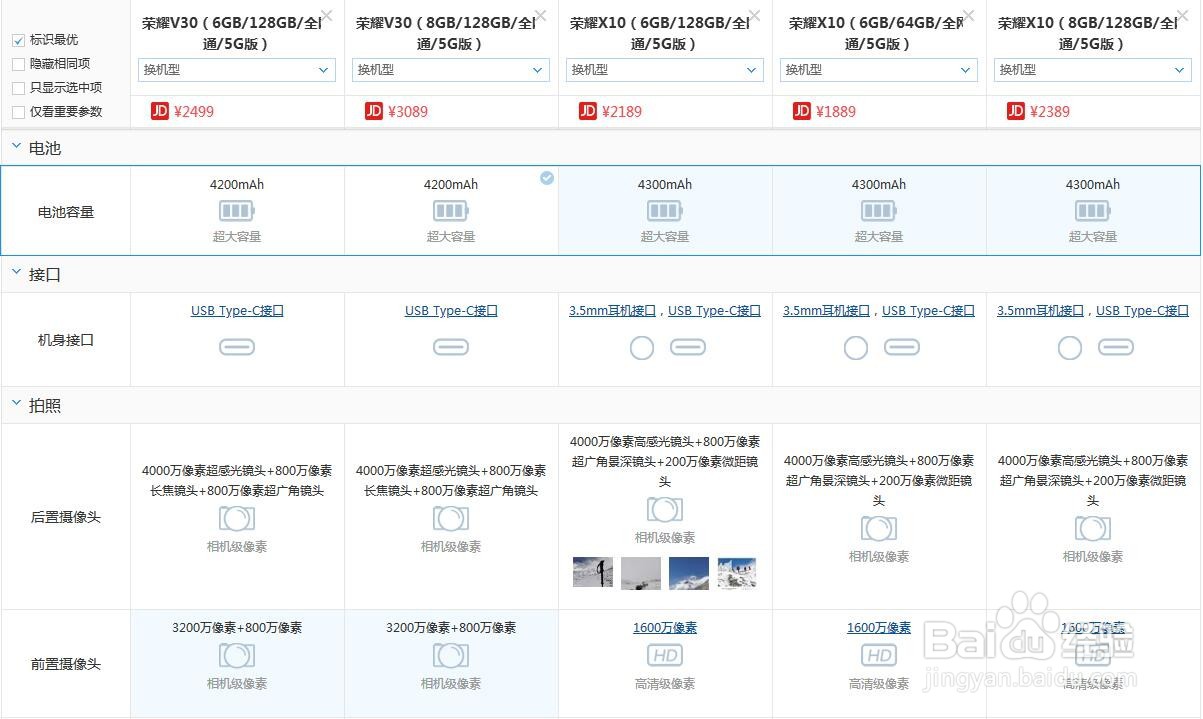The width and height of the screenshot is (1203, 719).
Task: Click headphone jack circle icon, 荣耀X10 6GB/128GB
Action: pos(642,348)
